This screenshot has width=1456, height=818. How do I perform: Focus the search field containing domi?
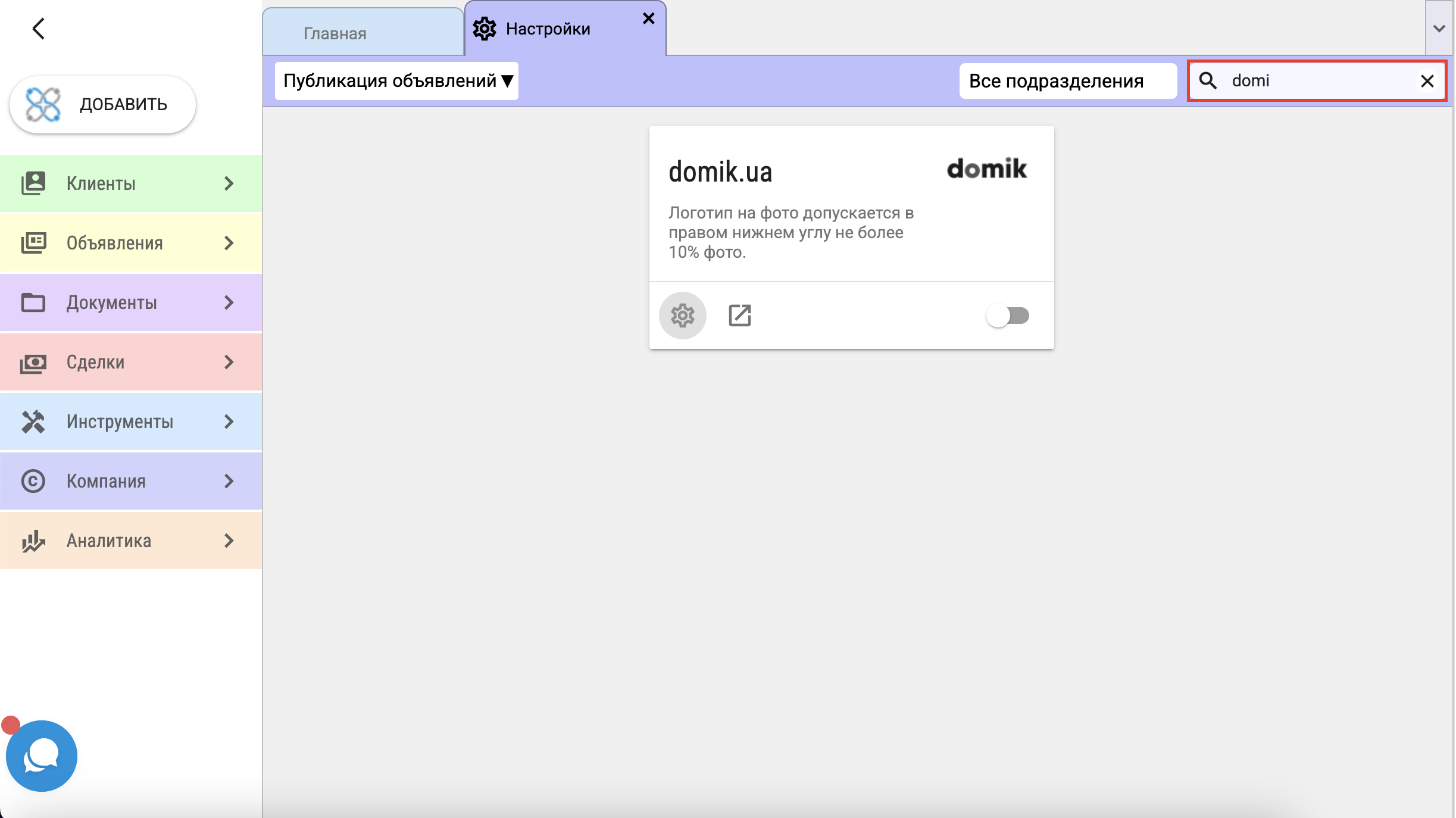pyautogui.click(x=1317, y=80)
